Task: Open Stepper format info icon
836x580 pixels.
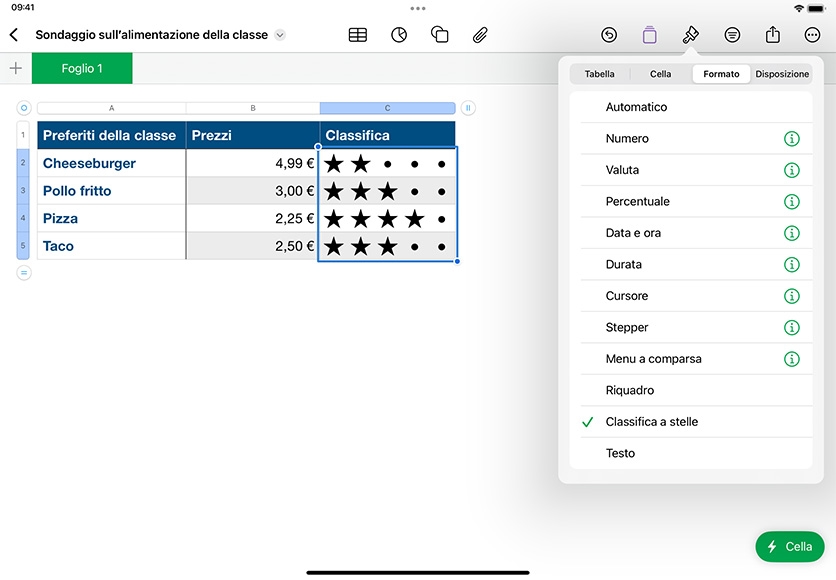Action: (792, 327)
